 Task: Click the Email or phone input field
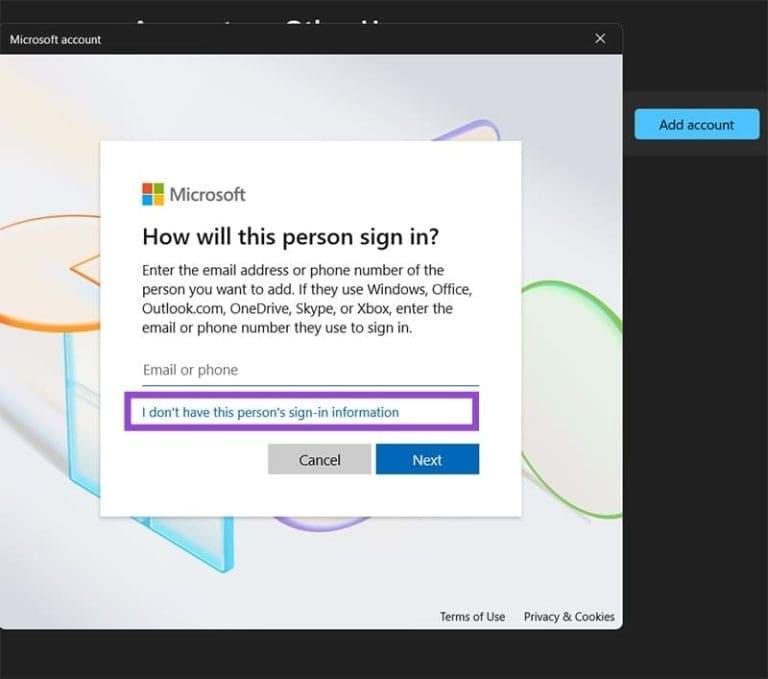coord(310,370)
